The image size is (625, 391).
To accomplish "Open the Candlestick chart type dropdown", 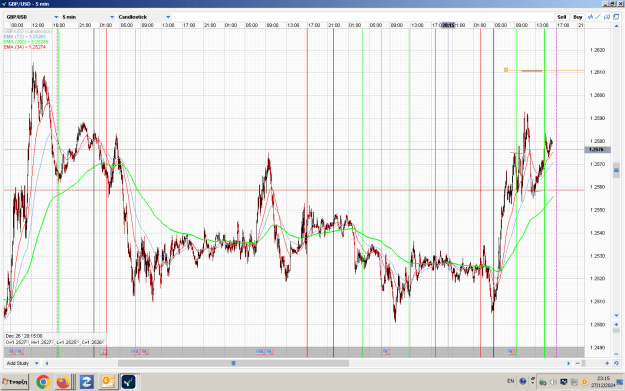I will point(144,17).
